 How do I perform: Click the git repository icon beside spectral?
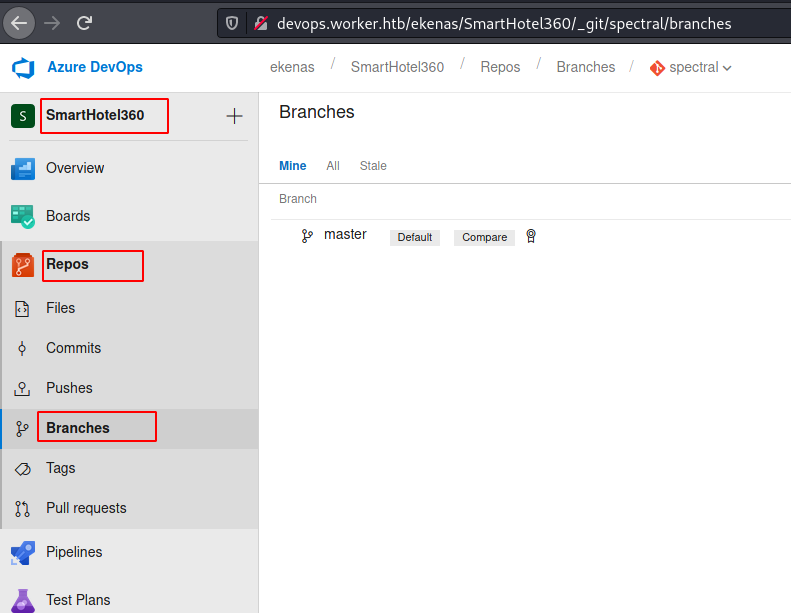657,68
